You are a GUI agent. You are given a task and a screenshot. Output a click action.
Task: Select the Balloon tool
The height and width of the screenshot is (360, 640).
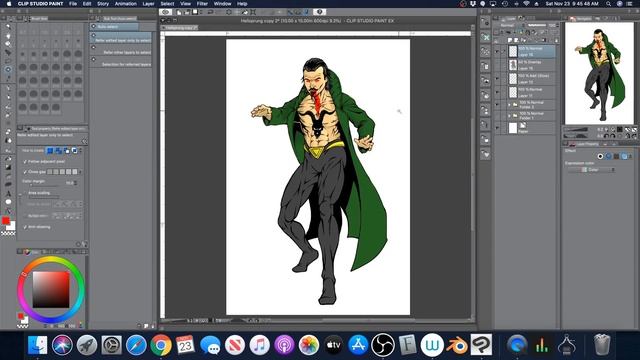tap(8, 202)
